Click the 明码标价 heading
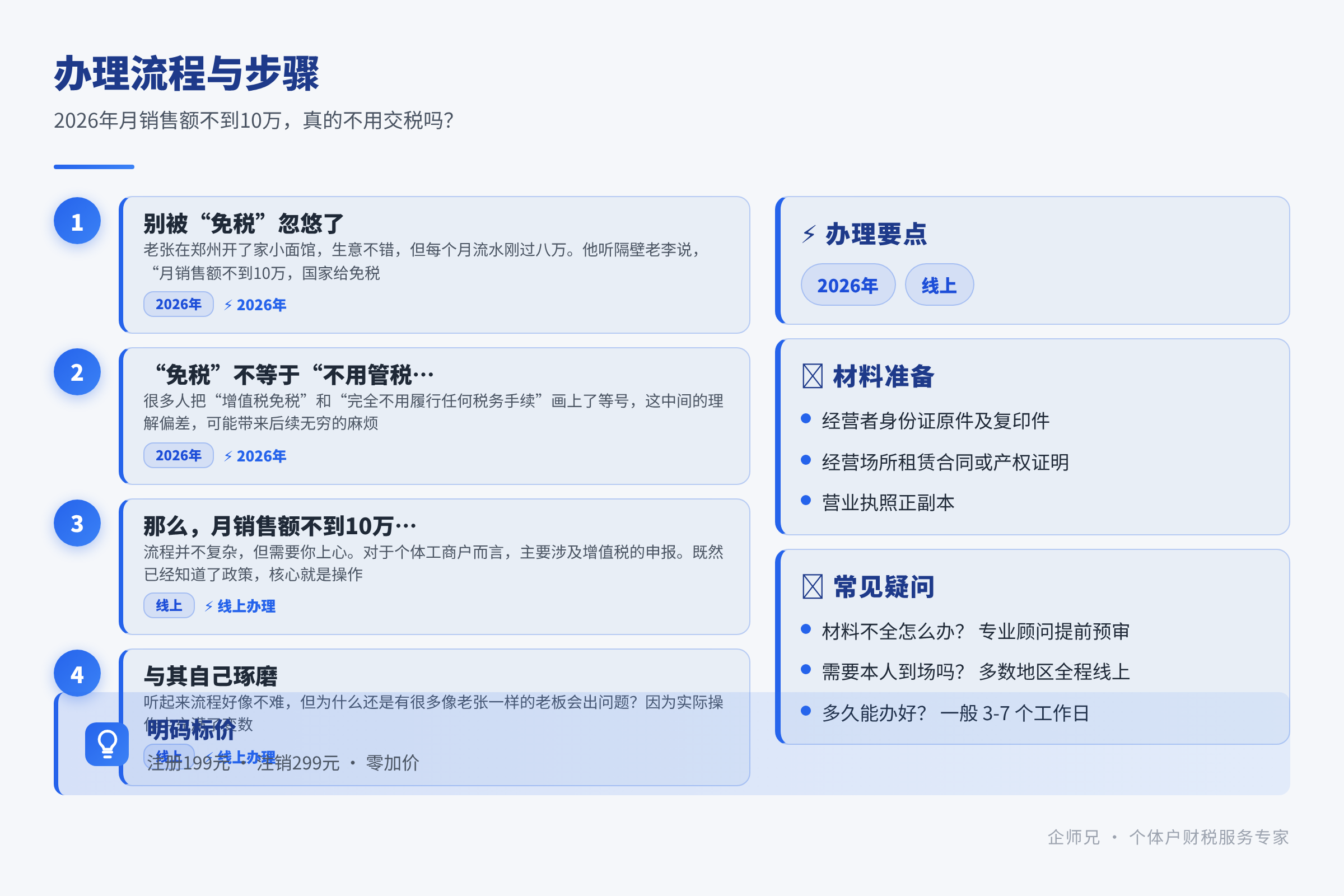Screen dimensions: 1344x896 [192, 730]
